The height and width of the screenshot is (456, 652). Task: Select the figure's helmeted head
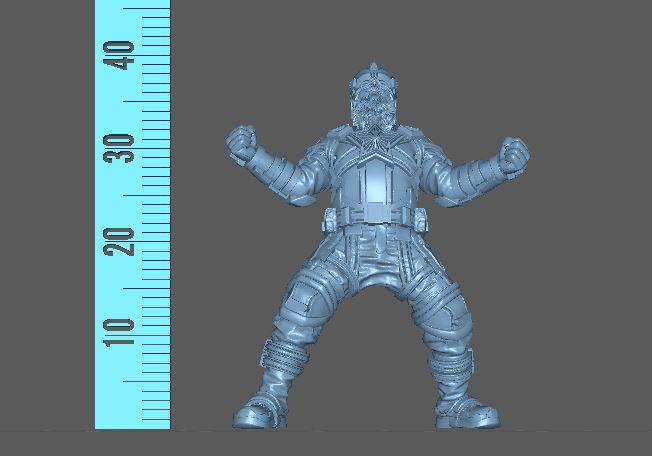[375, 107]
